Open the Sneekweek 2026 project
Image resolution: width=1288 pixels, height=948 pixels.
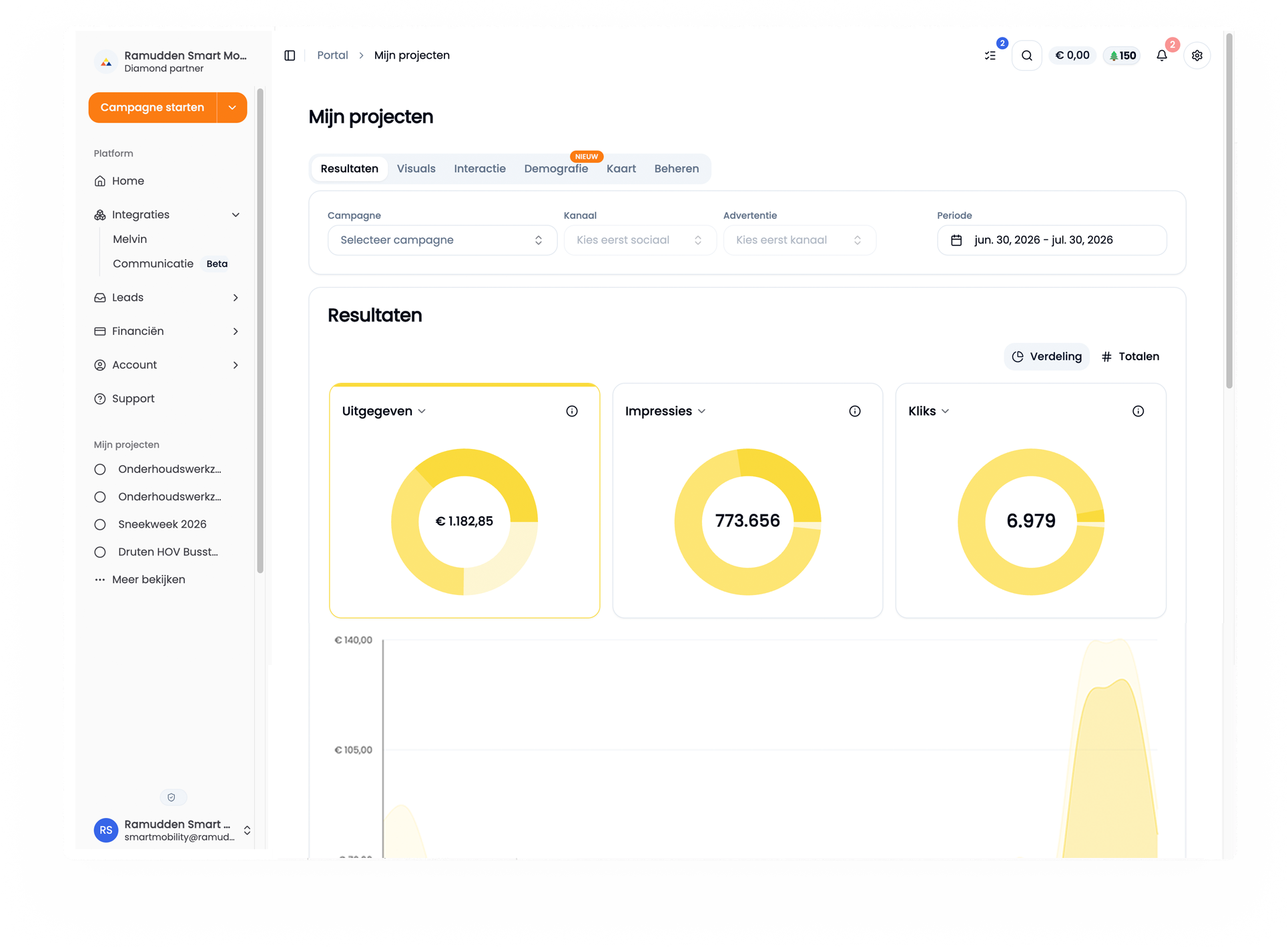162,524
